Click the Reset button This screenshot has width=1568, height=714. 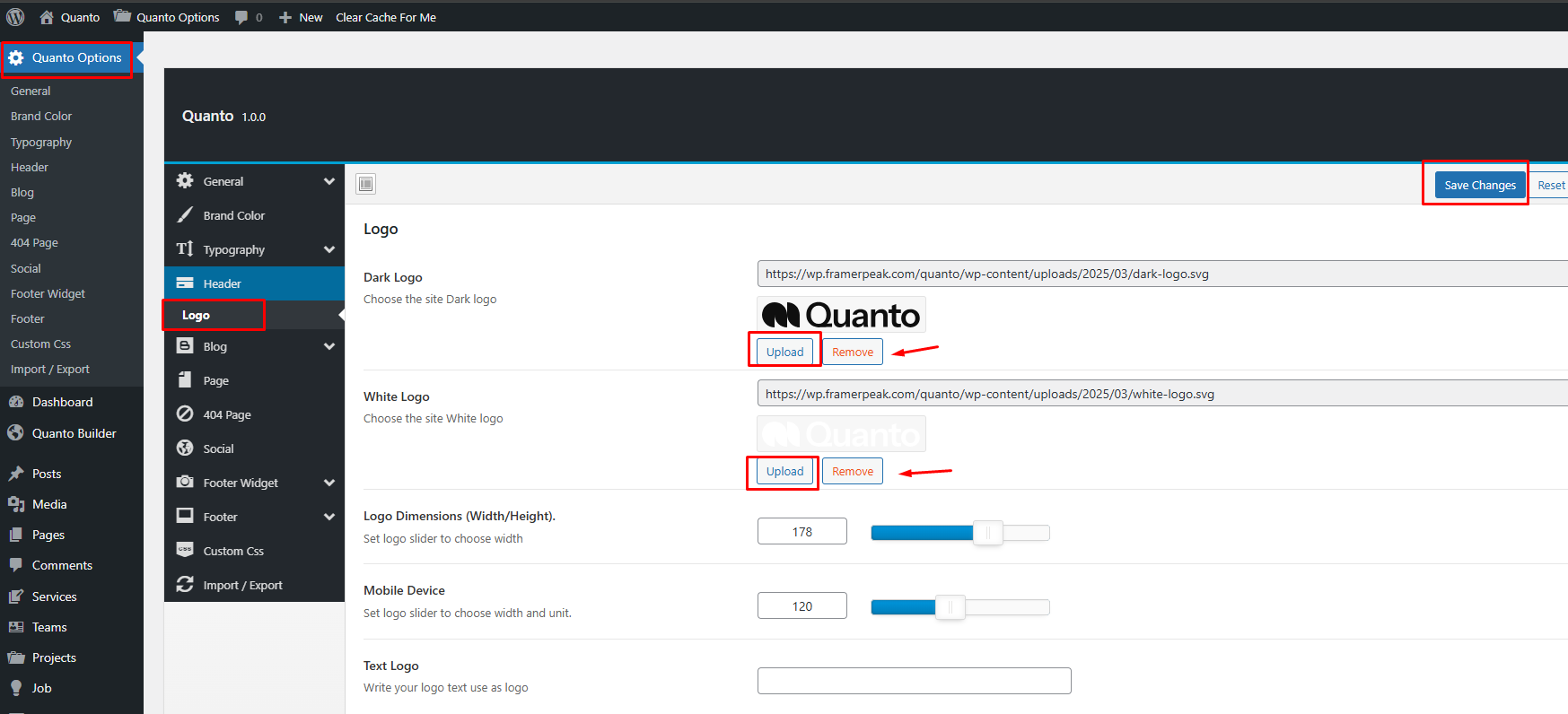pos(1551,186)
